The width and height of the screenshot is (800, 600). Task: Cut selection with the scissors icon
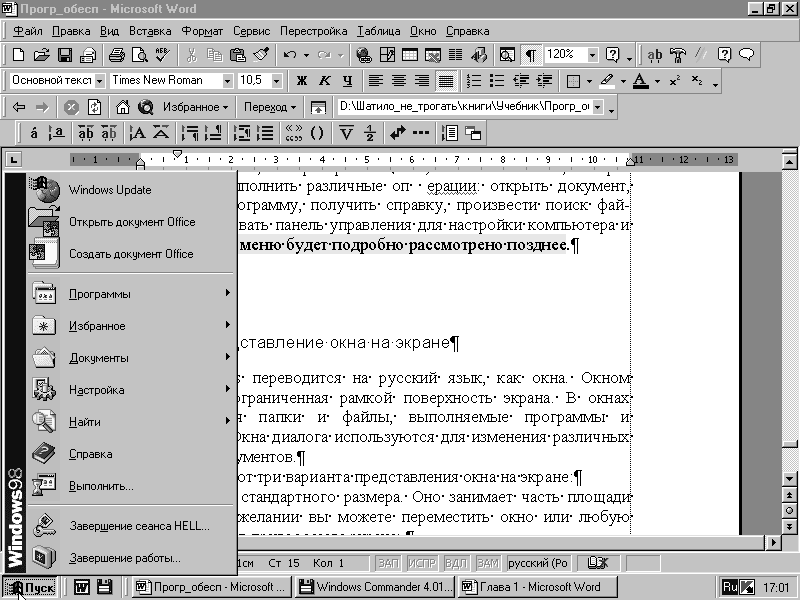click(192, 55)
